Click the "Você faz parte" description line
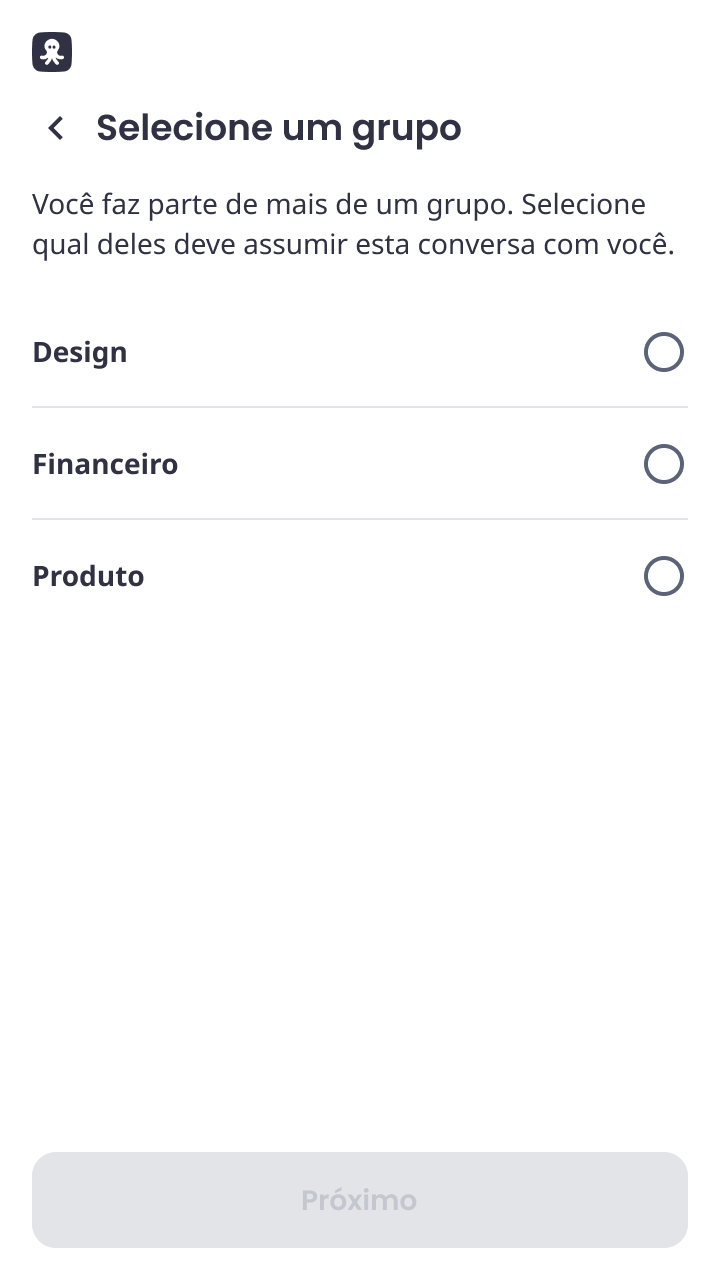This screenshot has width=720, height=1280. [x=338, y=205]
